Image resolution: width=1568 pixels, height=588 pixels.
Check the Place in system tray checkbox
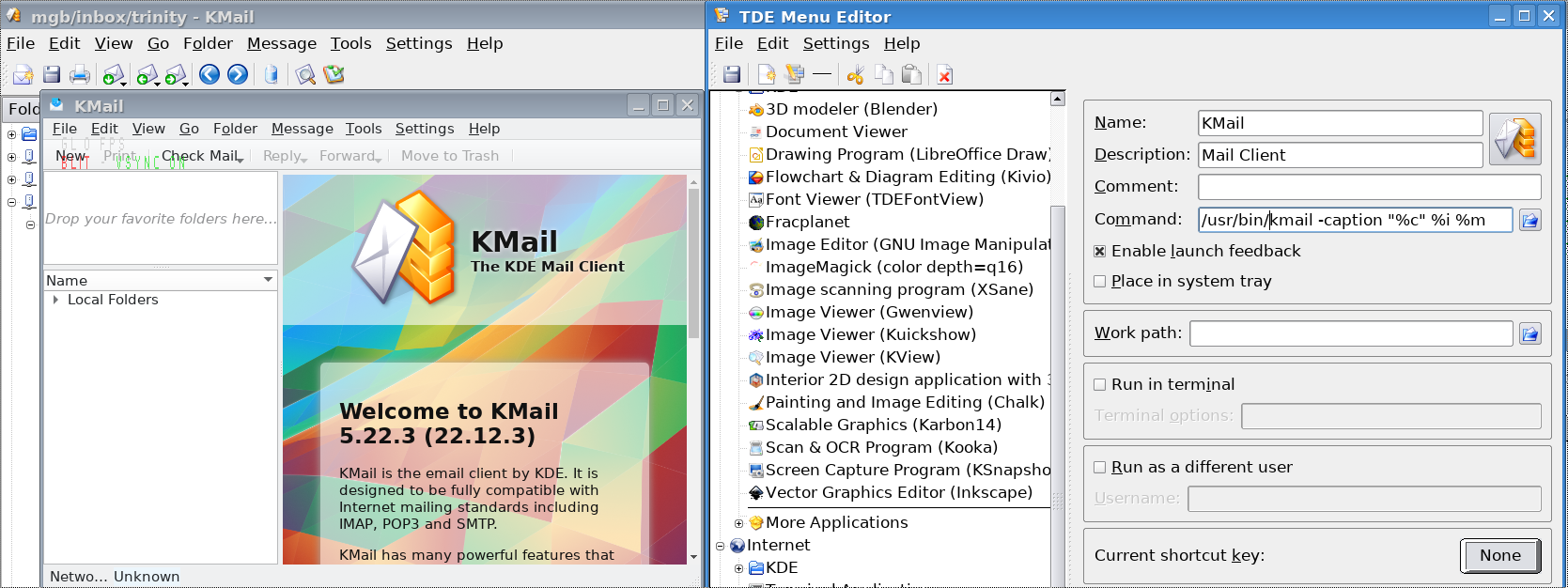coord(1100,282)
